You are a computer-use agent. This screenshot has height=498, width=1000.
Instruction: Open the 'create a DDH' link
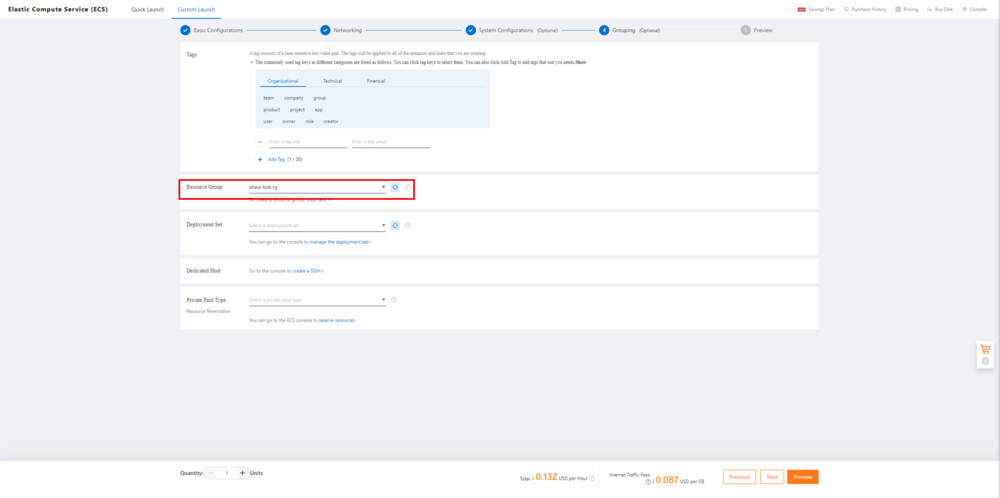pos(309,271)
